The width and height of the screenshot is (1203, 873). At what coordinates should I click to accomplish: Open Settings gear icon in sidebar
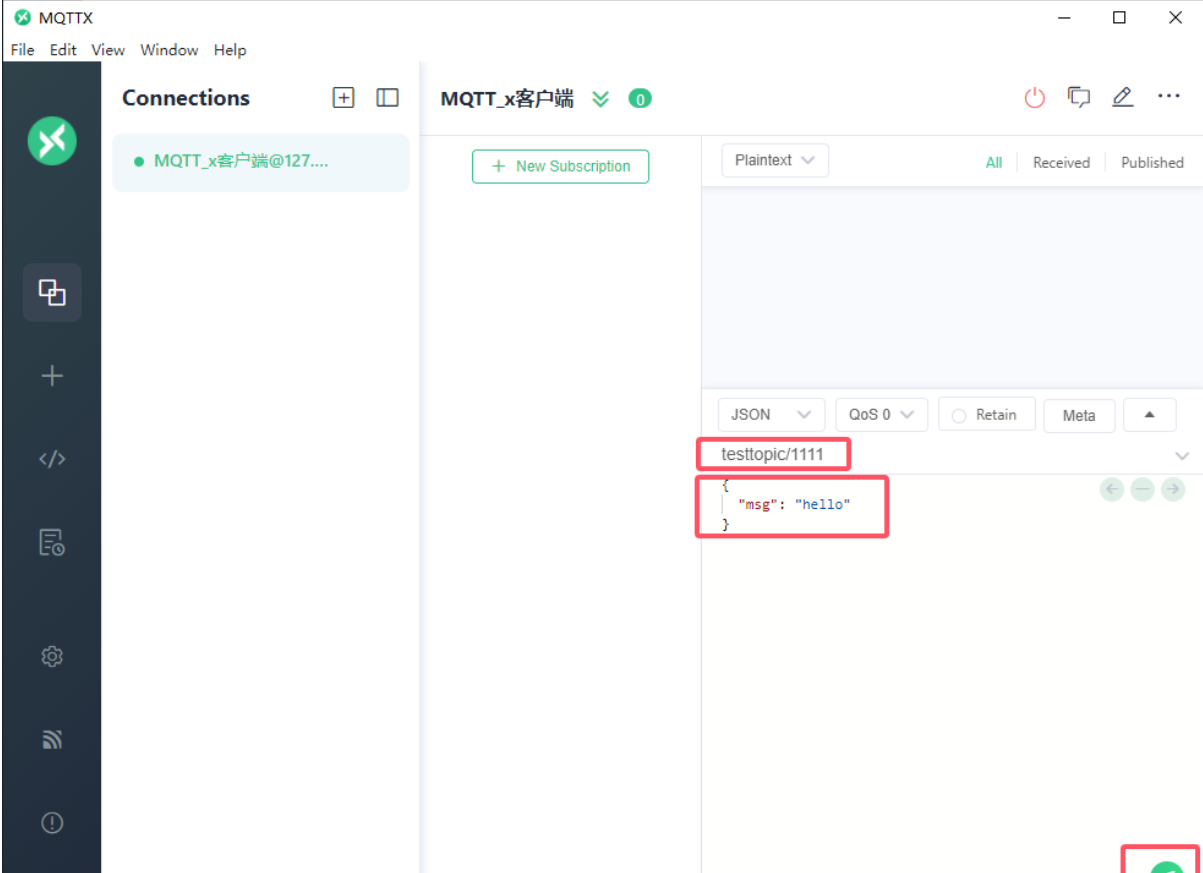click(52, 657)
